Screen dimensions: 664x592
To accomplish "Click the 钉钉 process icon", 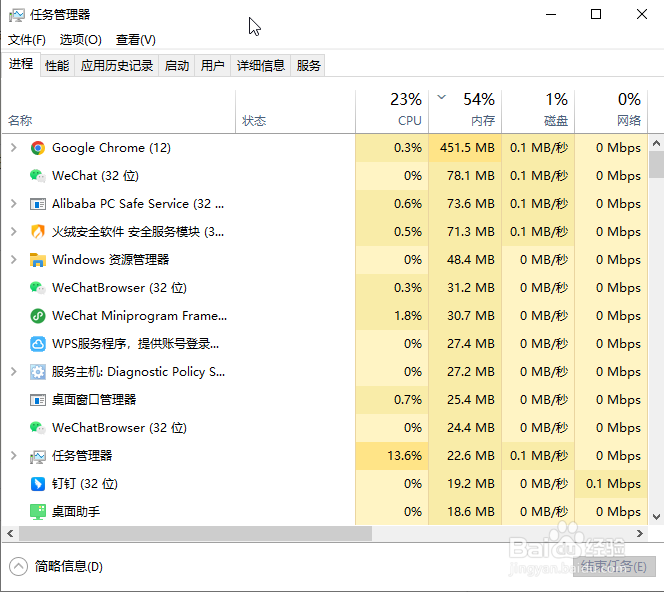I will point(38,484).
